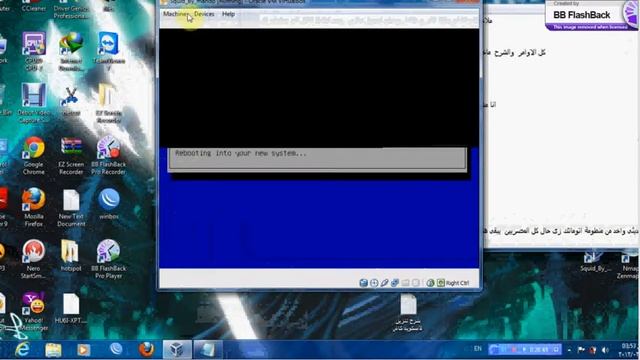
Task: Open Driver Genius Professional desktop shortcut
Action: coord(71,9)
